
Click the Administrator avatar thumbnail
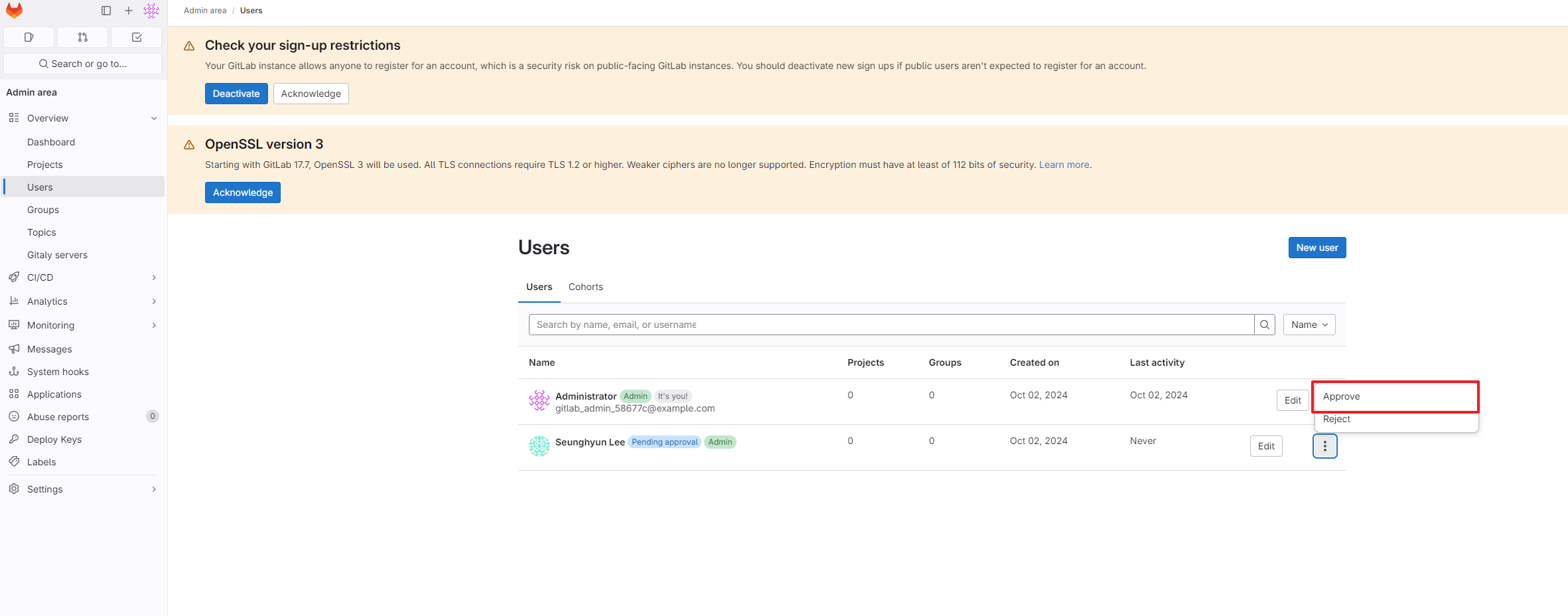(x=539, y=400)
